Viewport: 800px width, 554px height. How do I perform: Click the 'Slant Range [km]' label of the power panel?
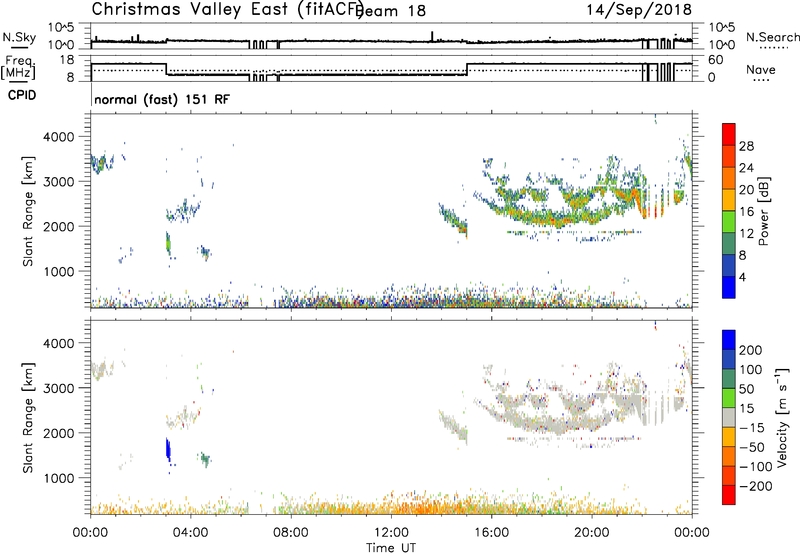point(28,211)
